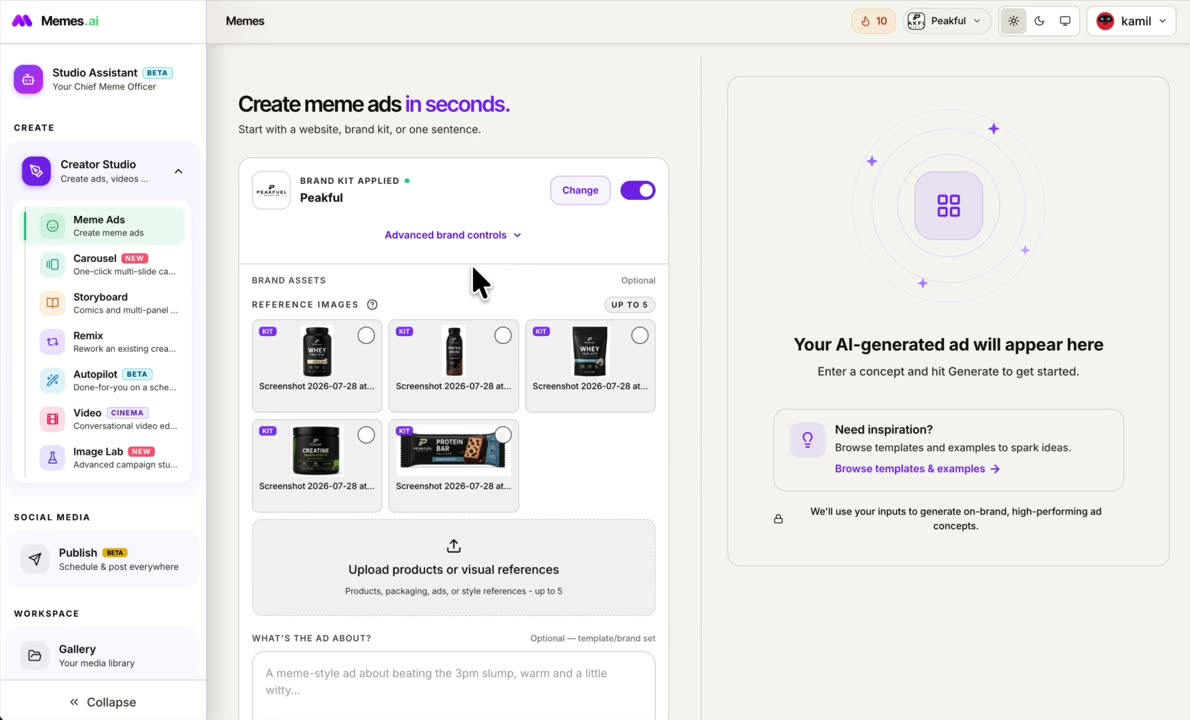
Task: Click the Memes.ai logo icon
Action: coord(22,20)
